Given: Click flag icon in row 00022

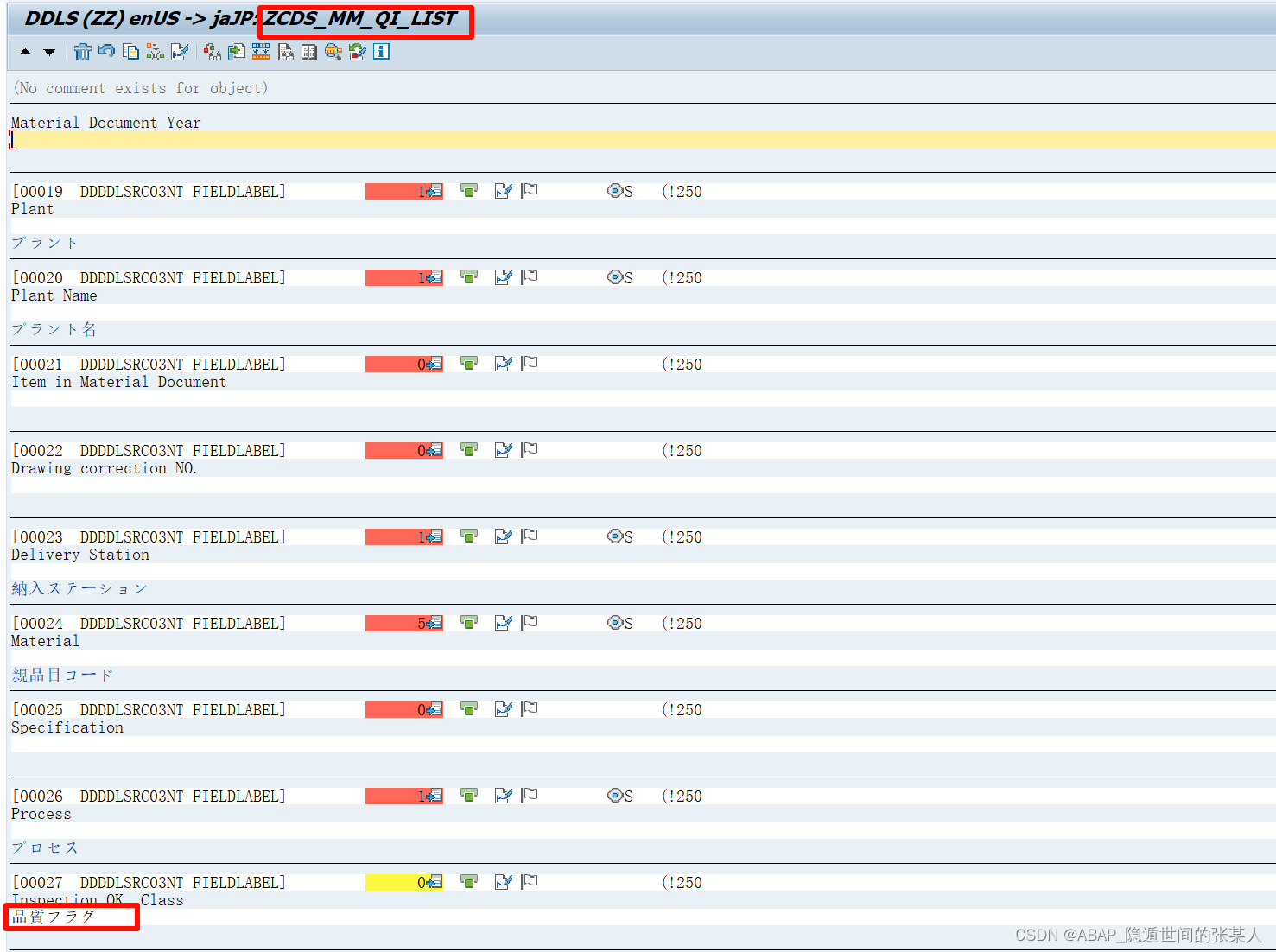Looking at the screenshot, I should click(530, 450).
